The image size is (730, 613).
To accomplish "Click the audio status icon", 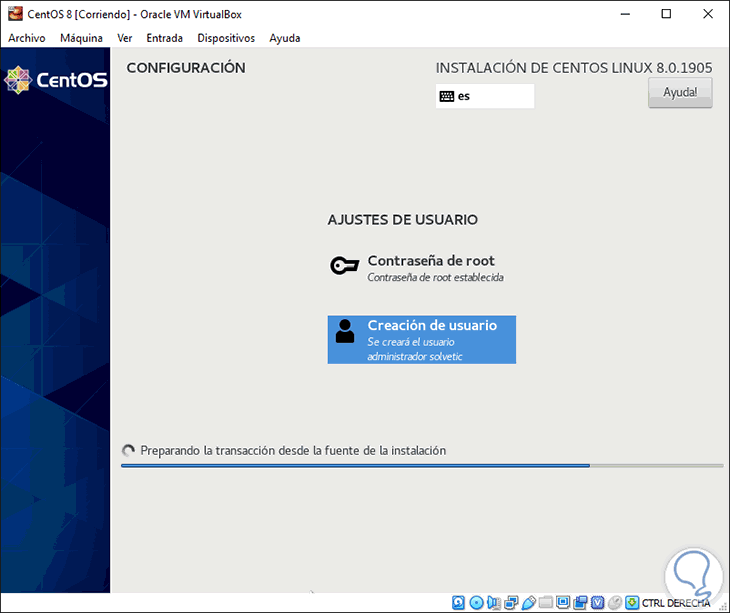I will [493, 603].
